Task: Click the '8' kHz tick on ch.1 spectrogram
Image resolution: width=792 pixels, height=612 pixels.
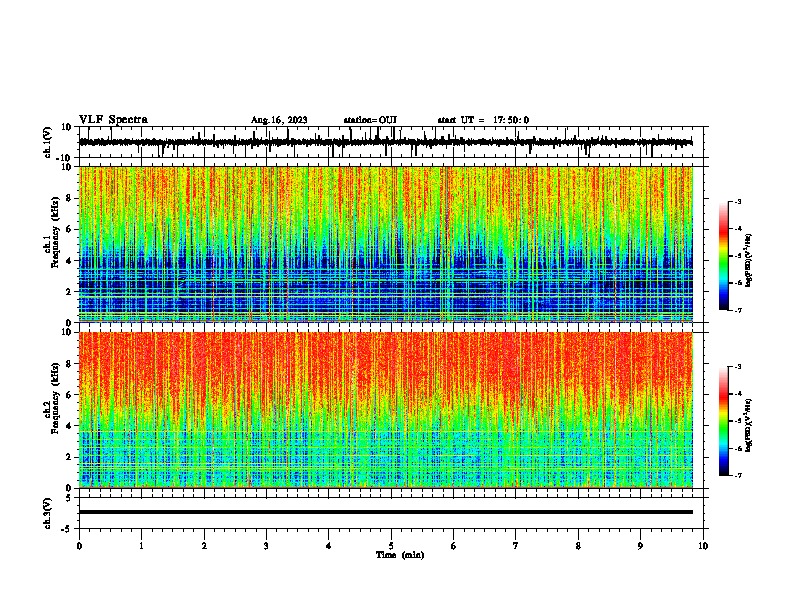Action: (69, 198)
